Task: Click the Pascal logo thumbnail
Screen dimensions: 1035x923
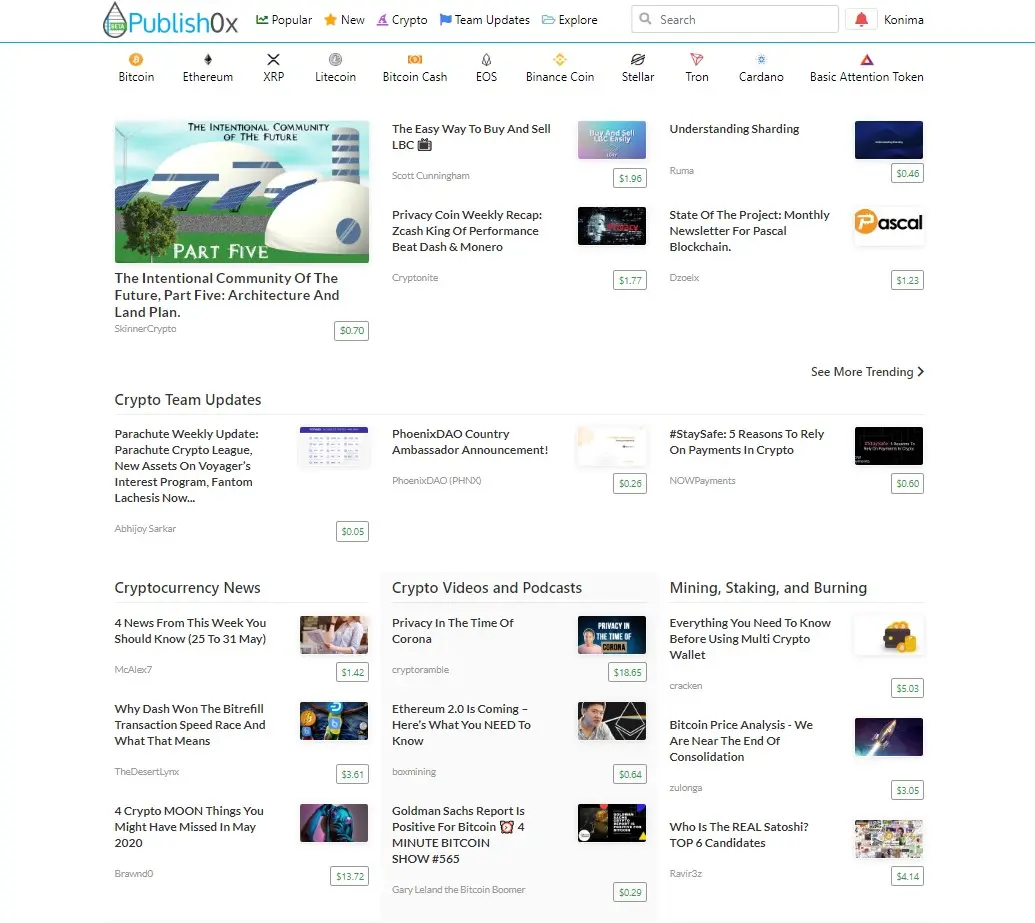Action: pos(888,226)
